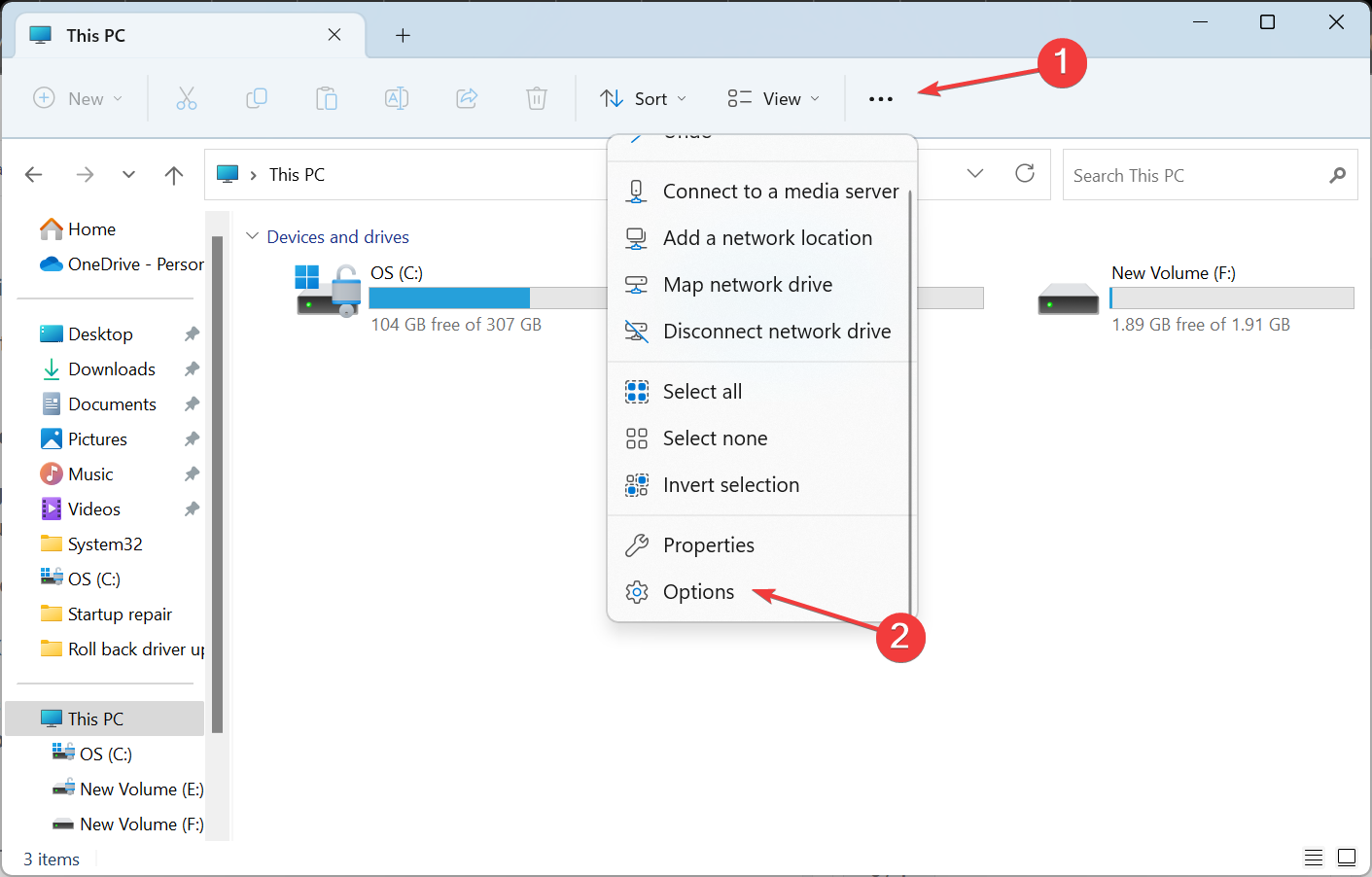Collapse the Devices and drives section

click(252, 235)
